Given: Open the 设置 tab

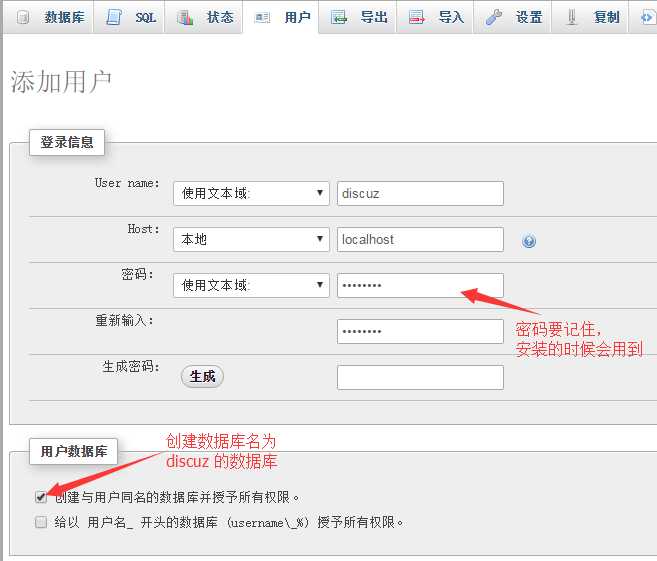Looking at the screenshot, I should click(512, 17).
